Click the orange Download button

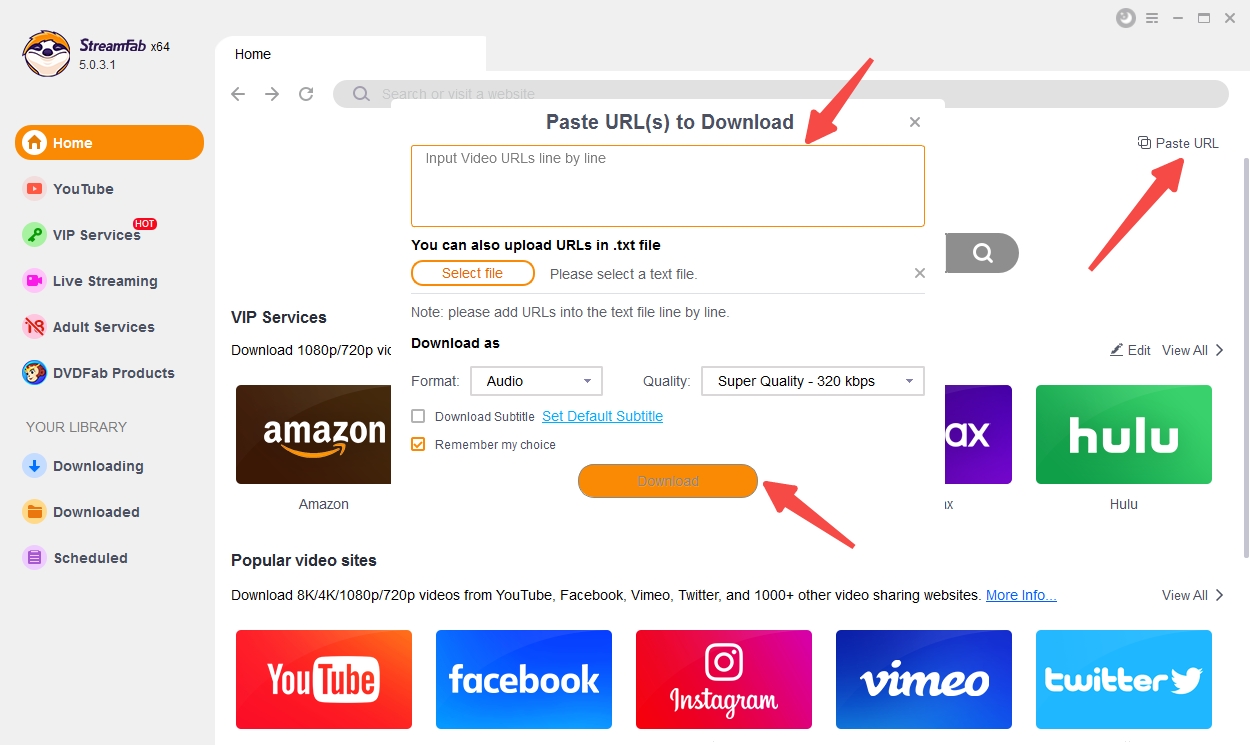[668, 481]
